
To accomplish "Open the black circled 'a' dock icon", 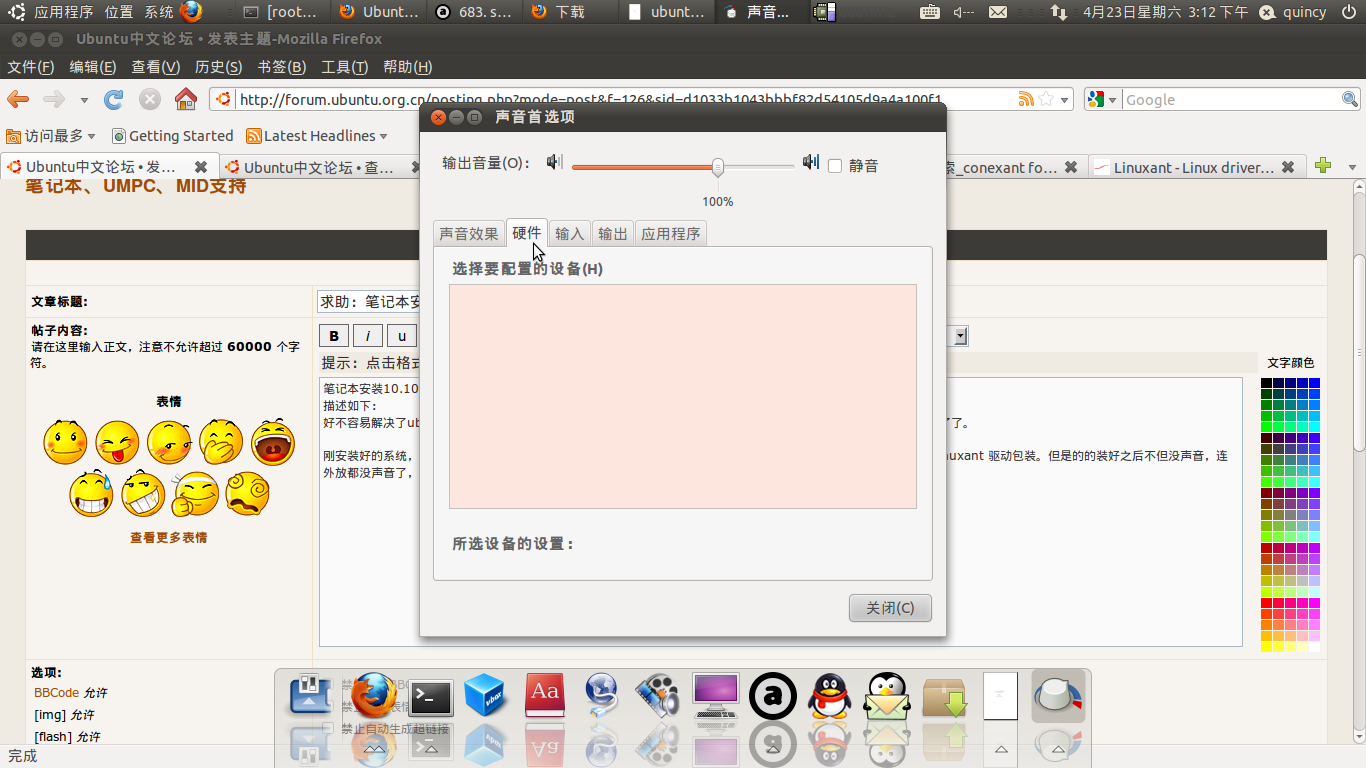I will click(773, 696).
